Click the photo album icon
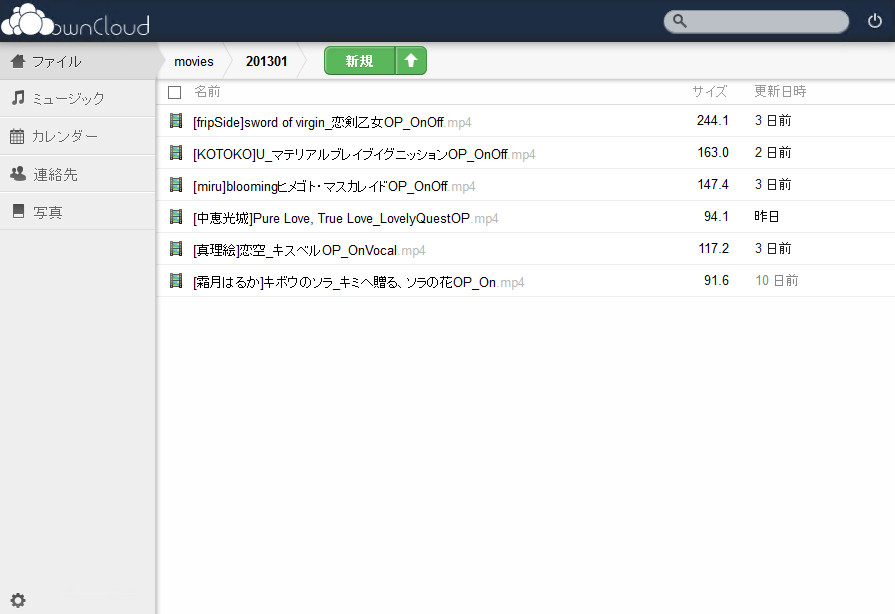 tap(18, 211)
